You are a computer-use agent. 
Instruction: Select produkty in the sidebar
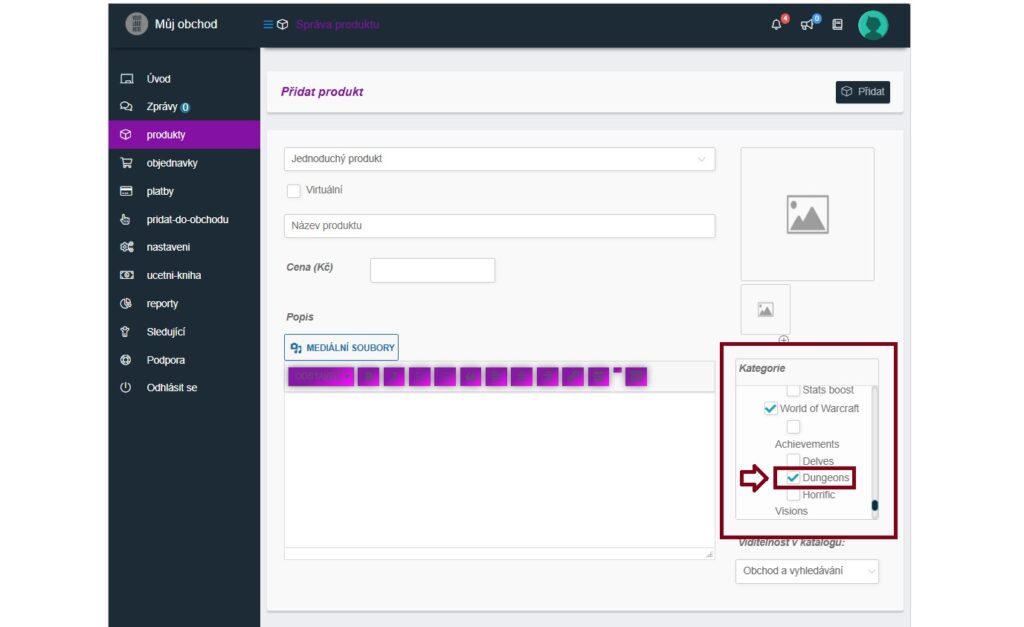[184, 135]
